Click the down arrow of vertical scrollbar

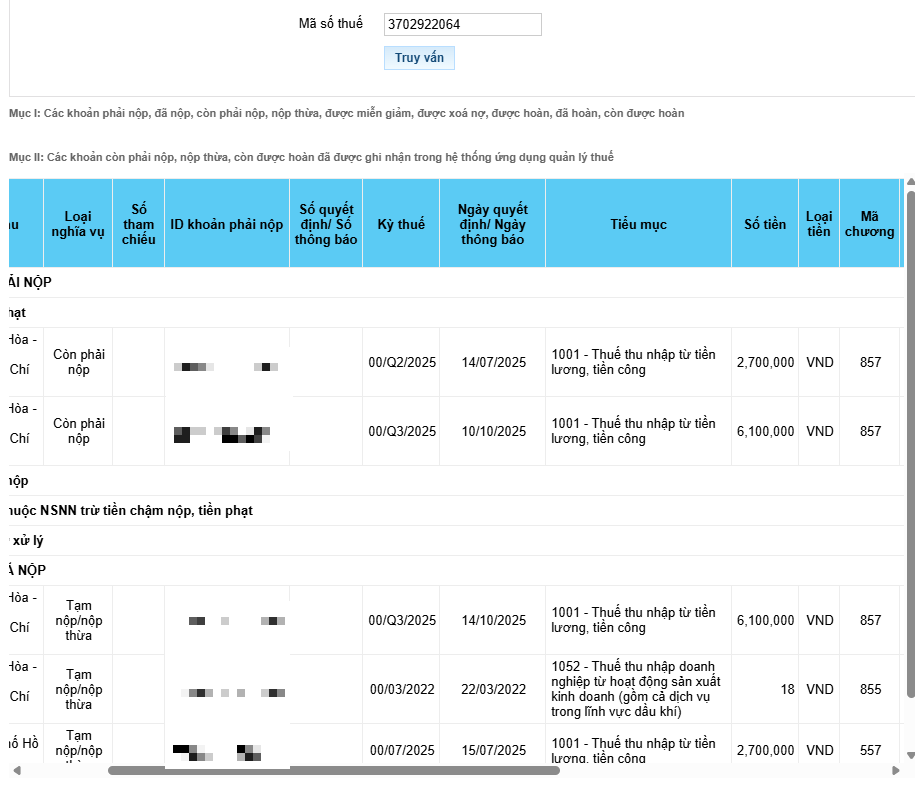(x=910, y=755)
